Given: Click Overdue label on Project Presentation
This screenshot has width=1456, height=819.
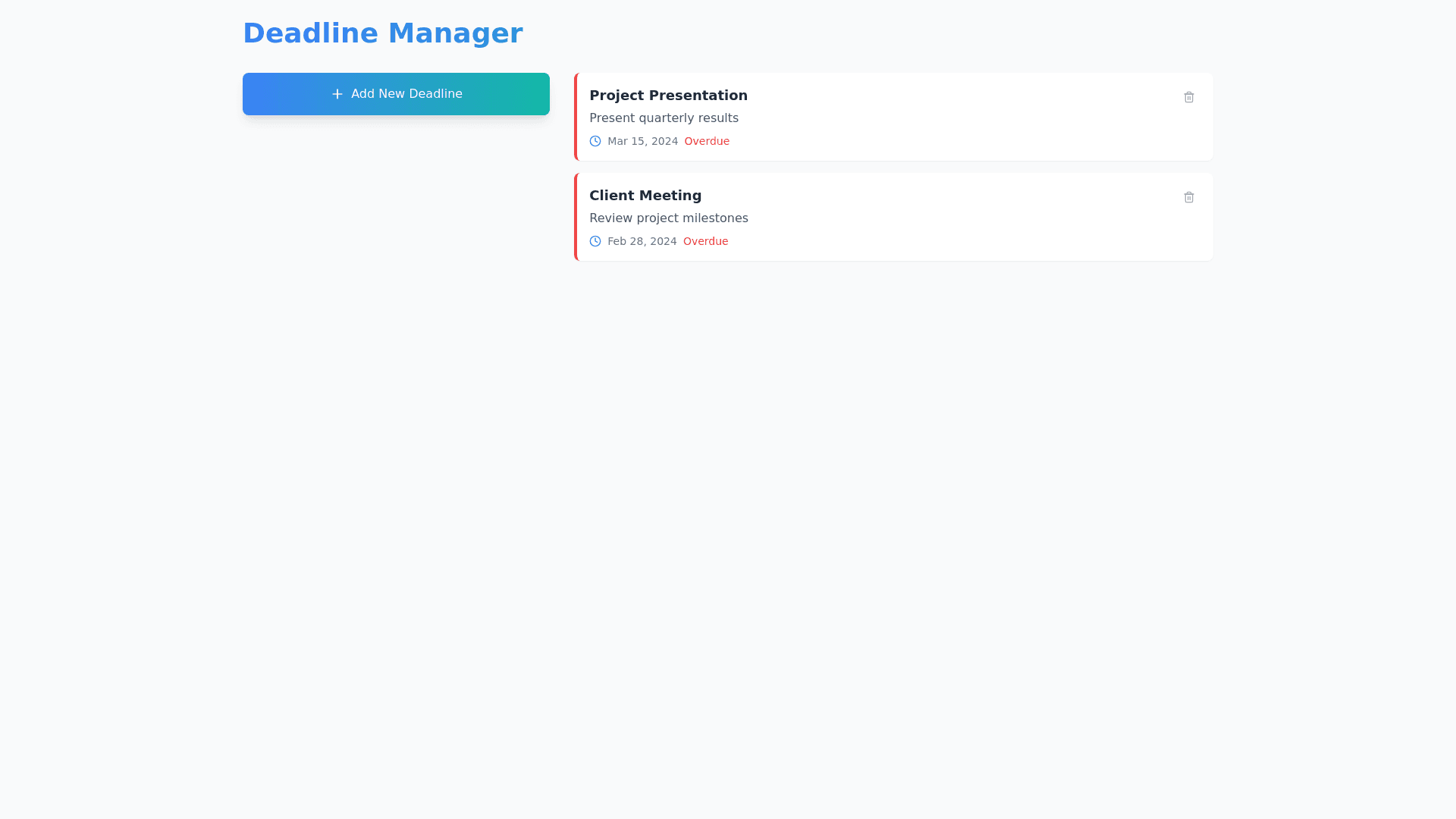Looking at the screenshot, I should (x=707, y=141).
